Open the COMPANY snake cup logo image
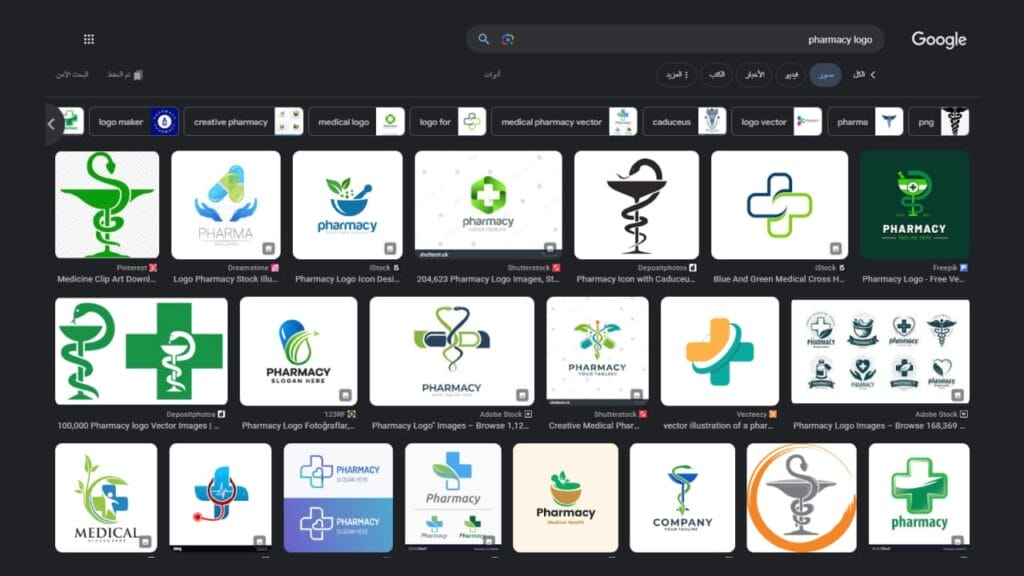 point(682,498)
